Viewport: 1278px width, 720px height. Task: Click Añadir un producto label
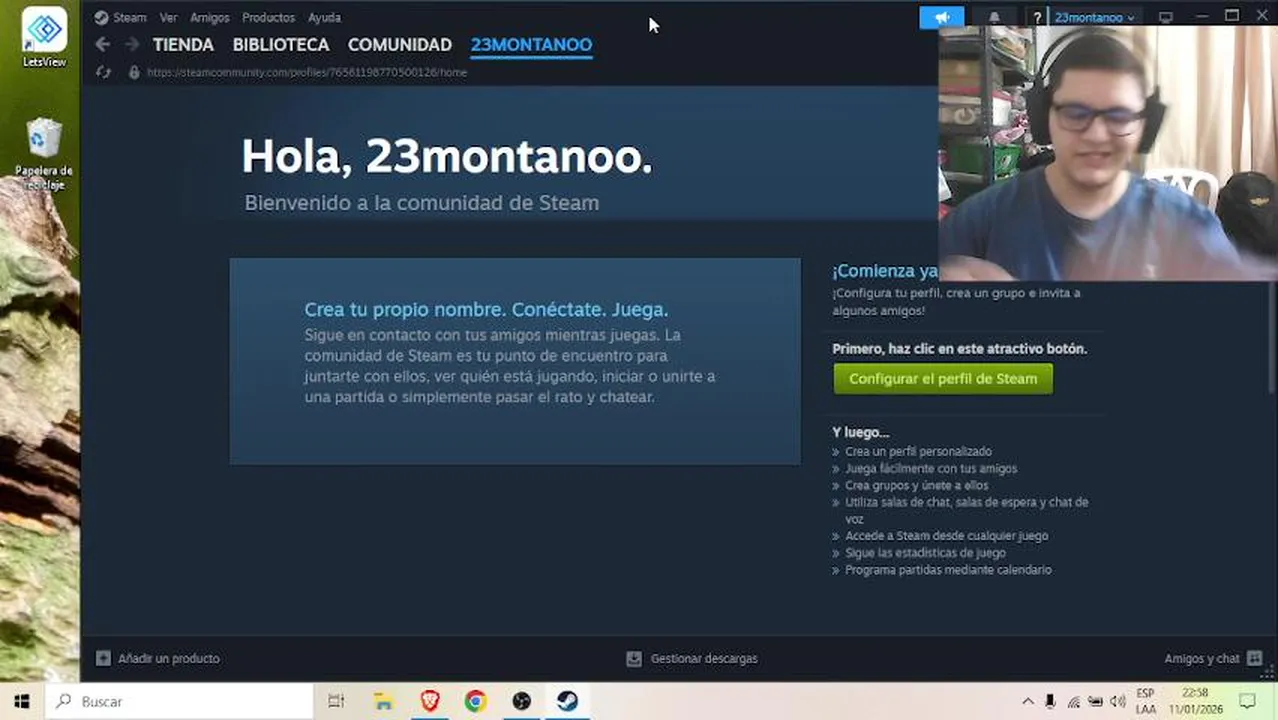click(x=169, y=659)
